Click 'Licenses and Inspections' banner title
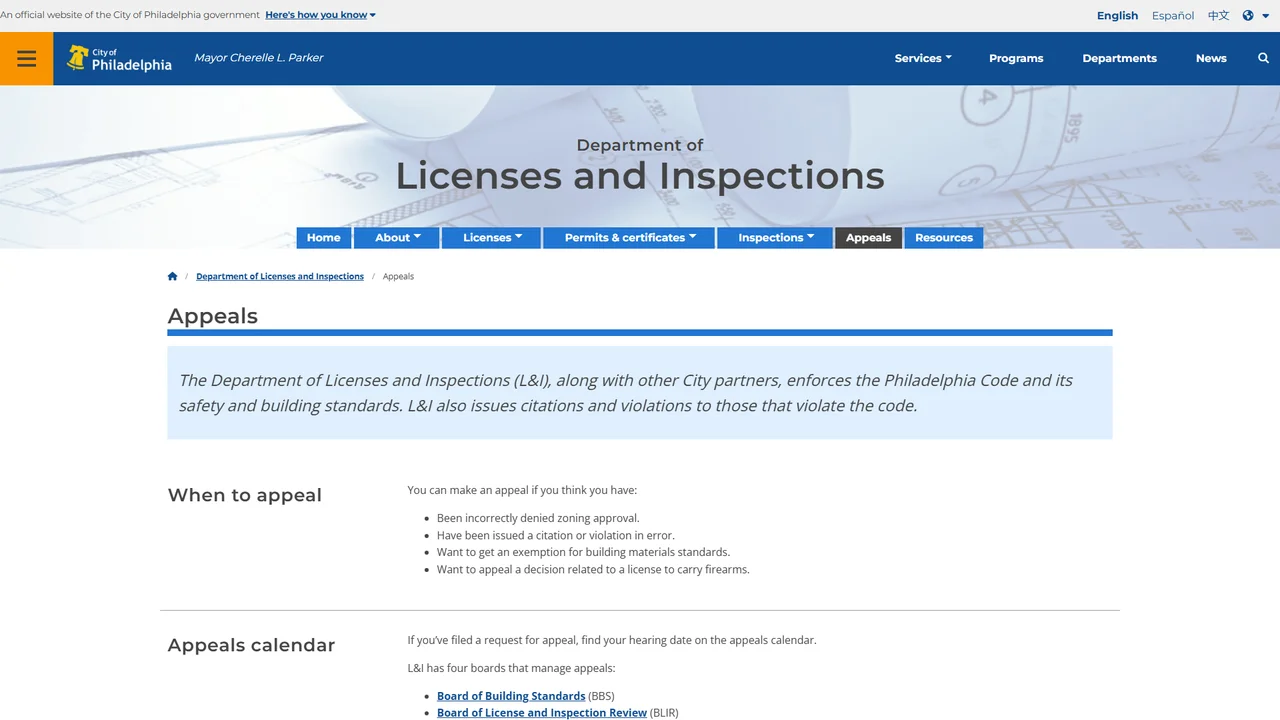This screenshot has width=1280, height=720. coord(640,176)
